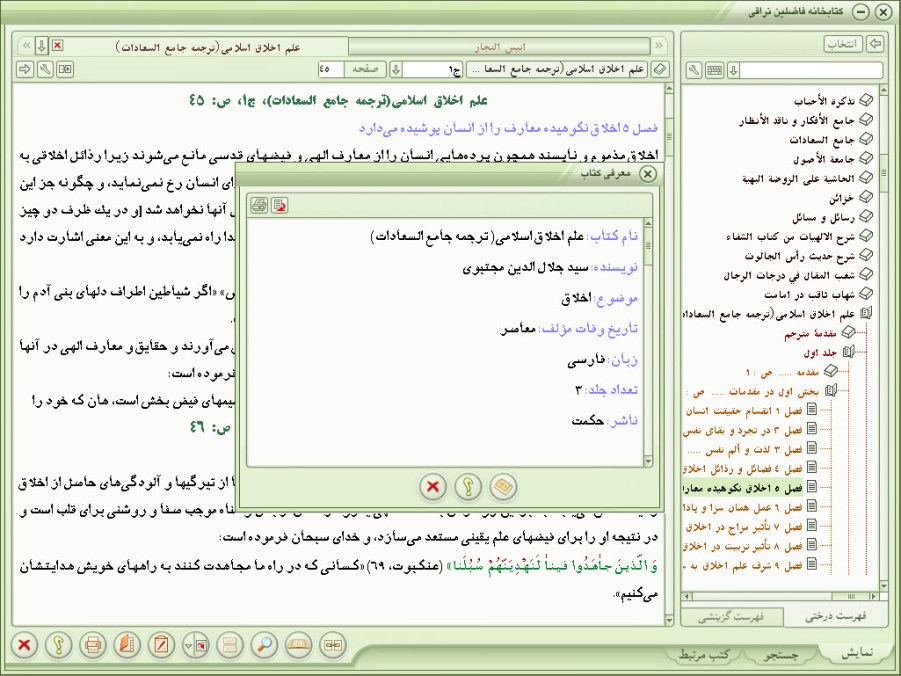Click the sidebar search input field

click(811, 71)
